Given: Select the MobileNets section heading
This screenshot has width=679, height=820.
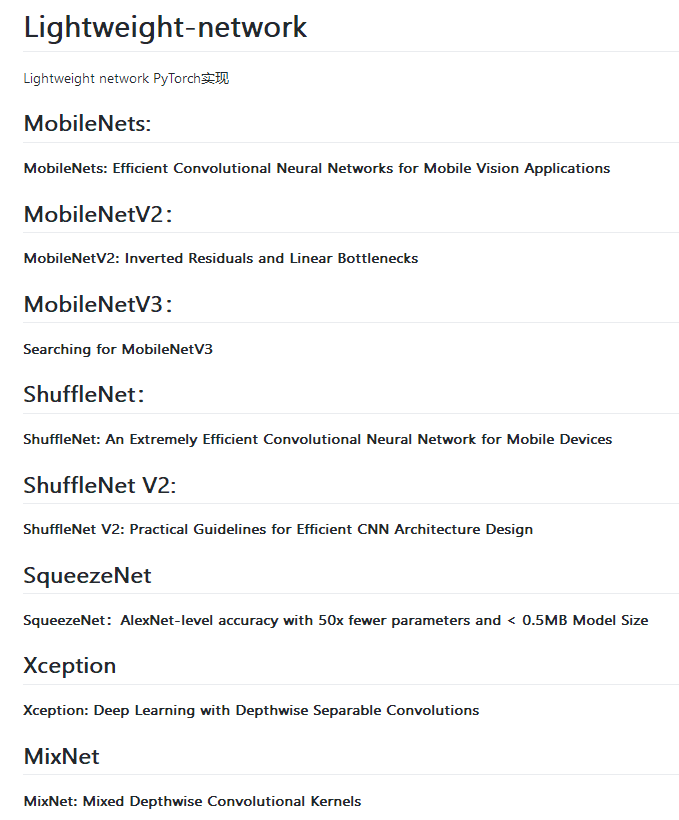Looking at the screenshot, I should [x=87, y=123].
